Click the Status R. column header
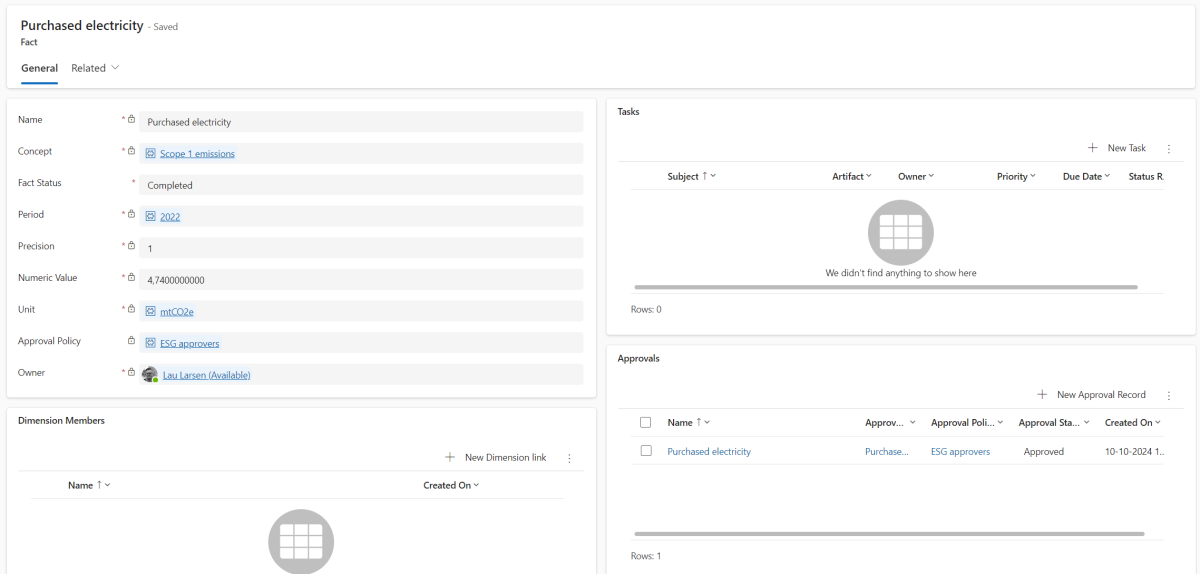This screenshot has height=574, width=1200. tap(1146, 176)
